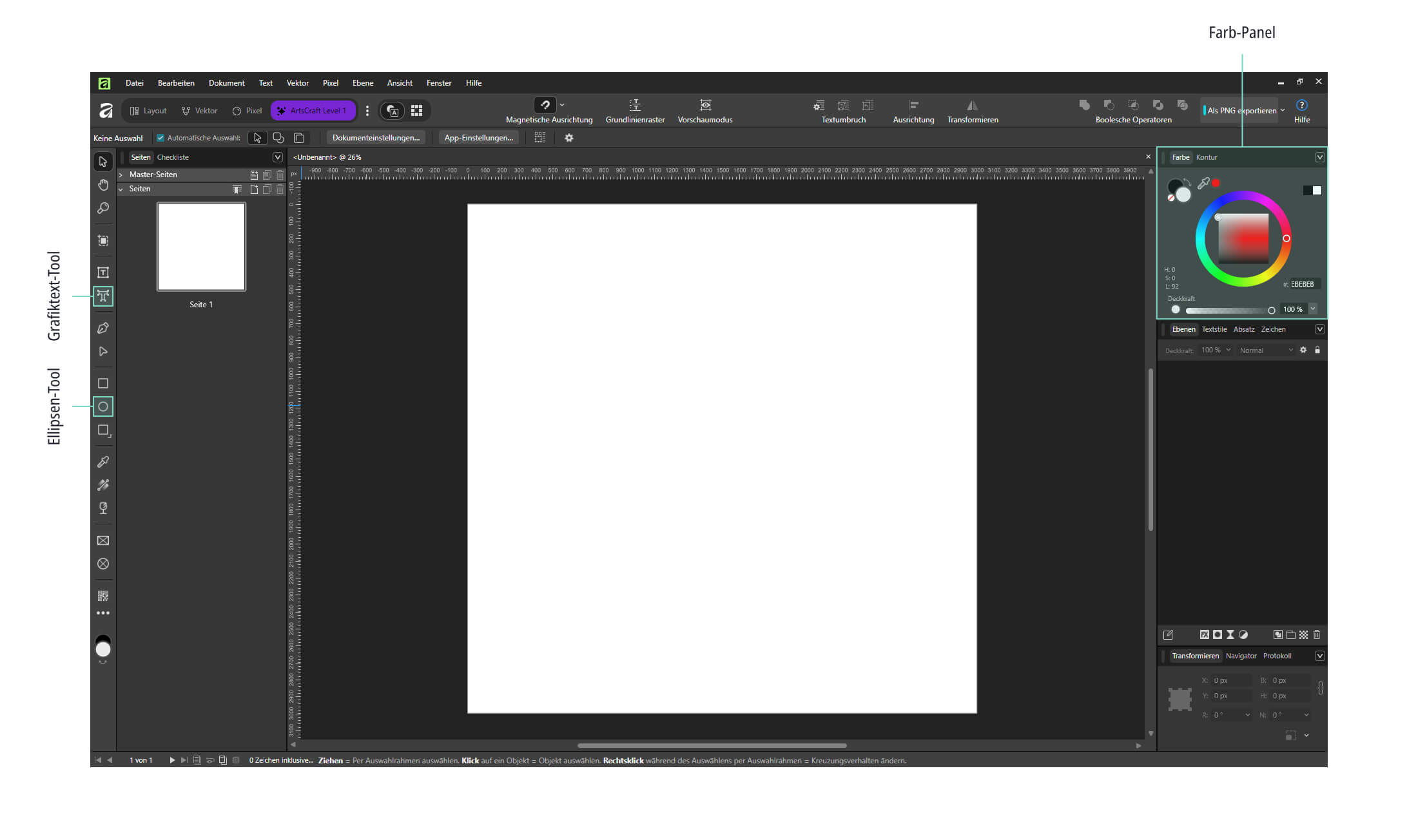Toggle the Magnetische Ausrichtung snapping button
The width and height of the screenshot is (1418, 840).
(x=545, y=105)
